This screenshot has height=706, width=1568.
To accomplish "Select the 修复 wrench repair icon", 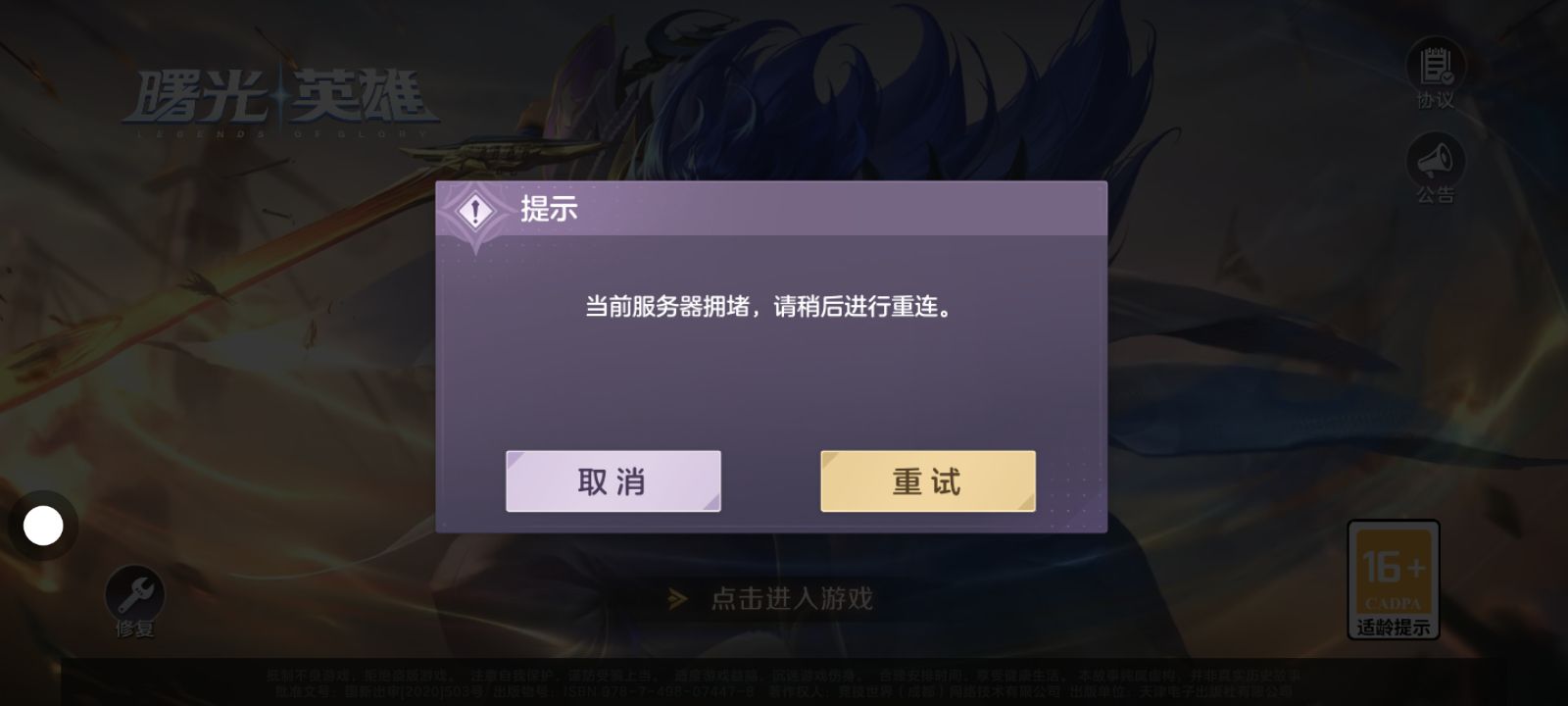I will pos(134,592).
